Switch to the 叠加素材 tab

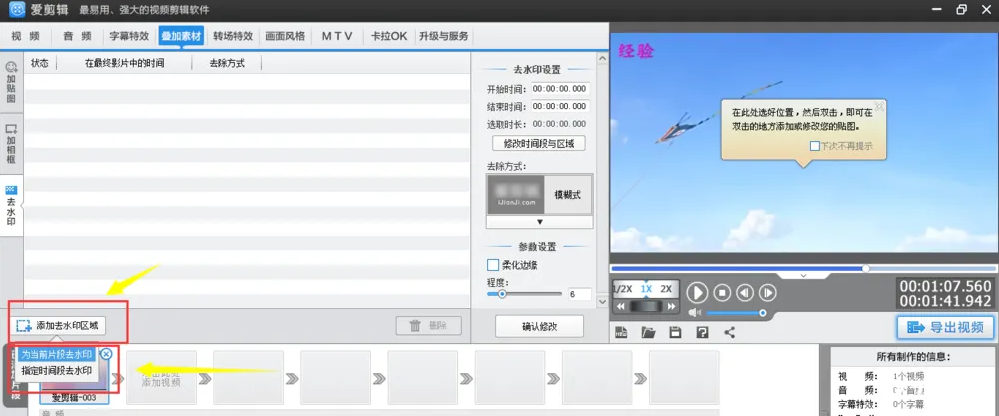[x=181, y=36]
